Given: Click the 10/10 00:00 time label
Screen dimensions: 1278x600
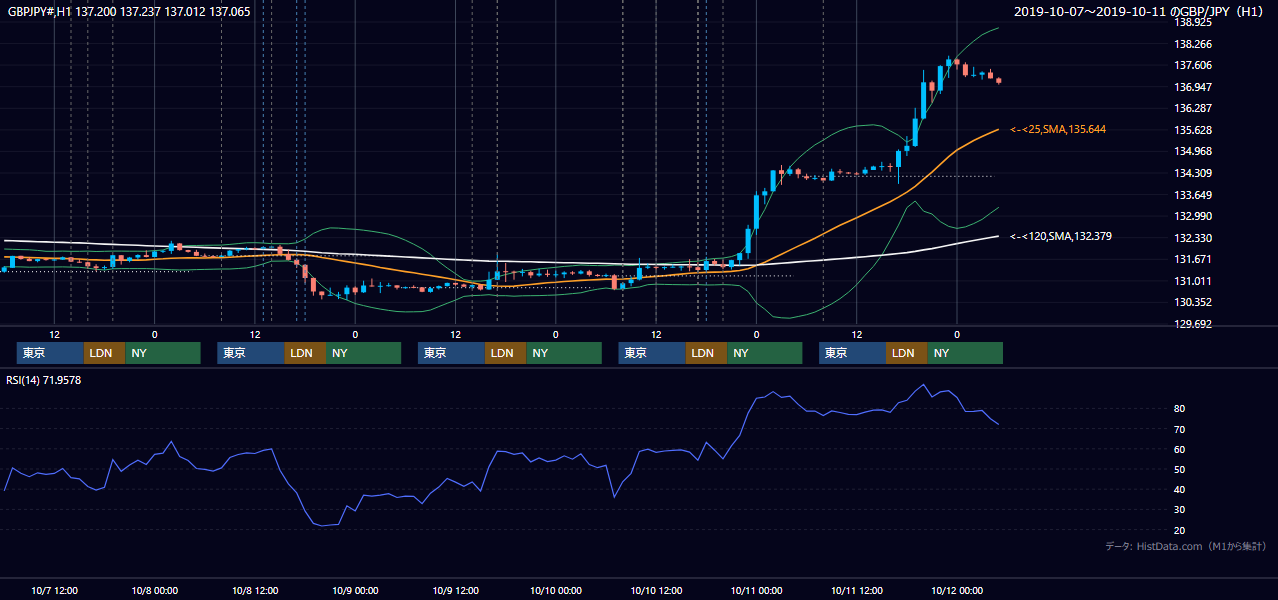Looking at the screenshot, I should tap(556, 590).
